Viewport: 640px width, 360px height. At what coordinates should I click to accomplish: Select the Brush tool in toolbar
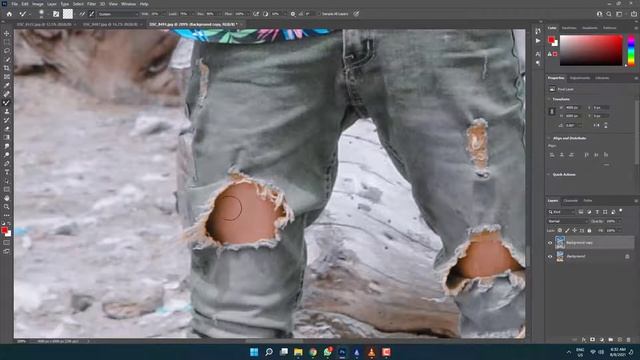click(7, 103)
